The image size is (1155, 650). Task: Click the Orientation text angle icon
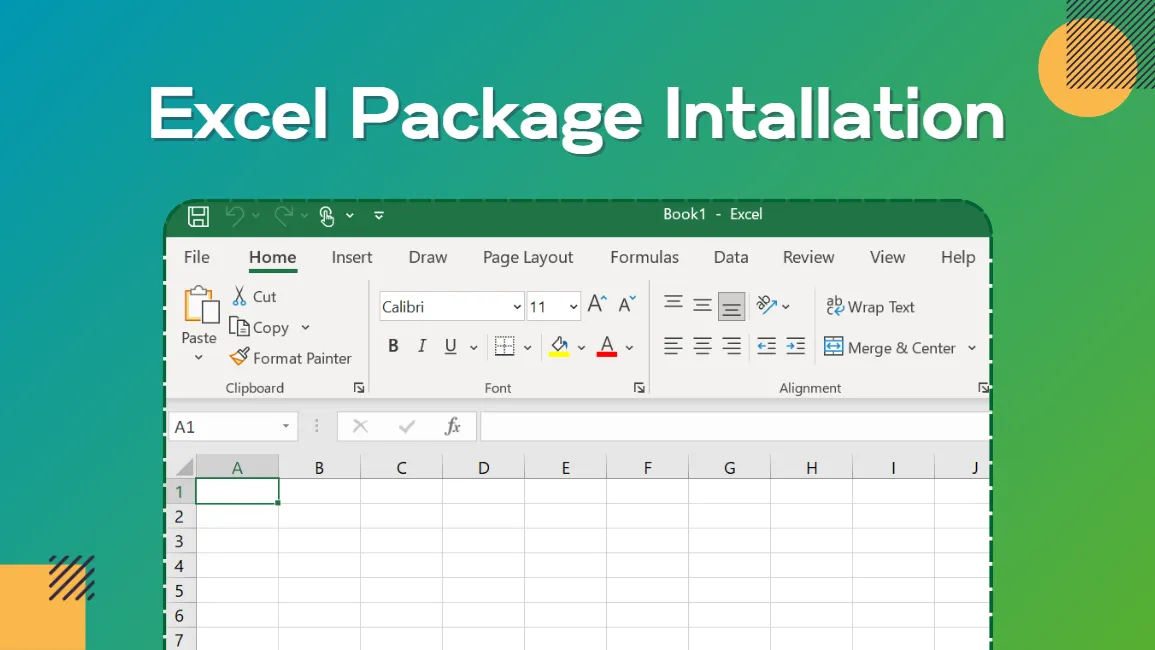click(x=767, y=304)
